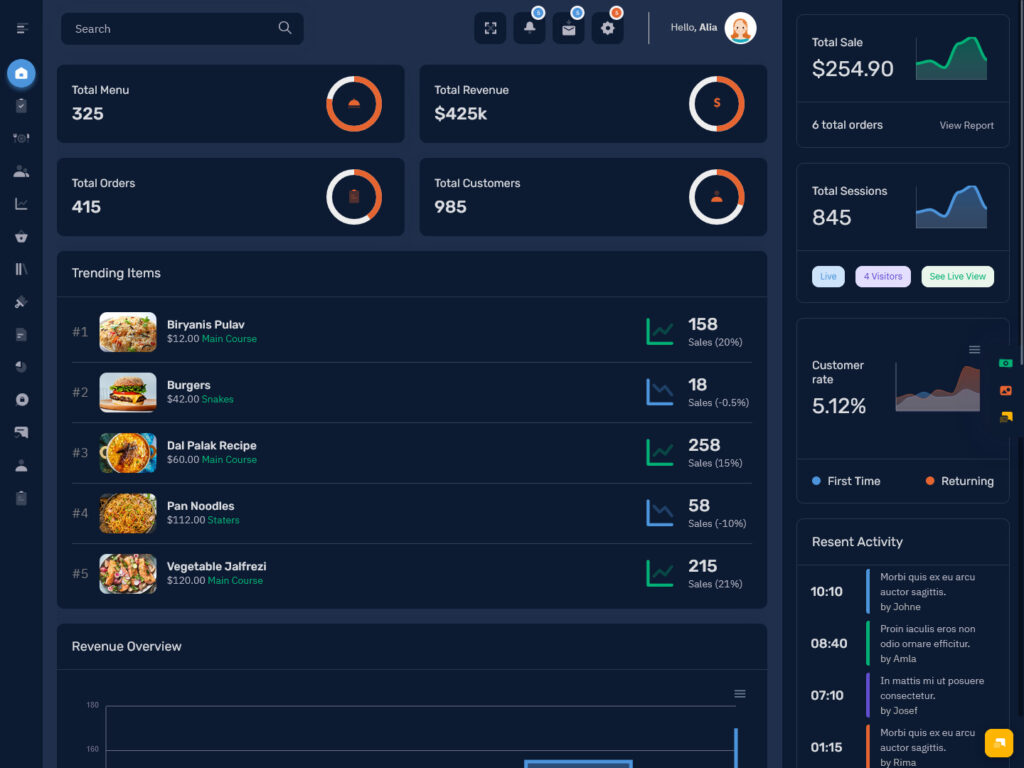
Task: Open the mail inbox icon
Action: coord(569,28)
